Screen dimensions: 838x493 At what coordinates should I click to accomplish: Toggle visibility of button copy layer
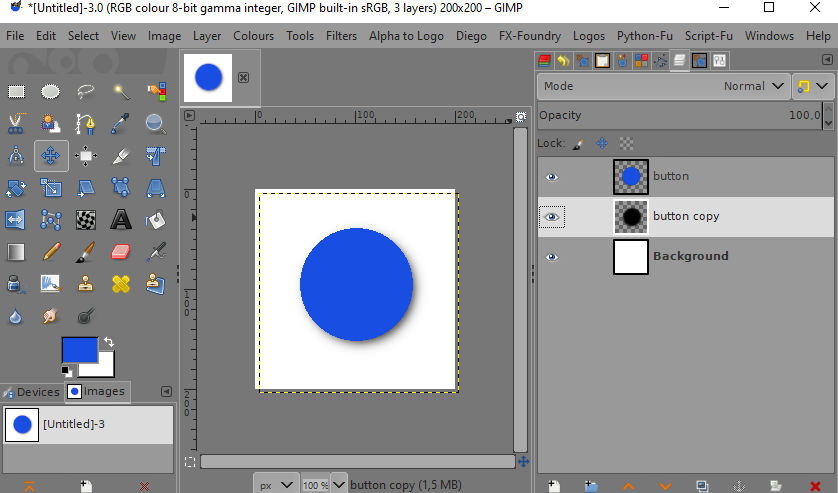(x=552, y=217)
